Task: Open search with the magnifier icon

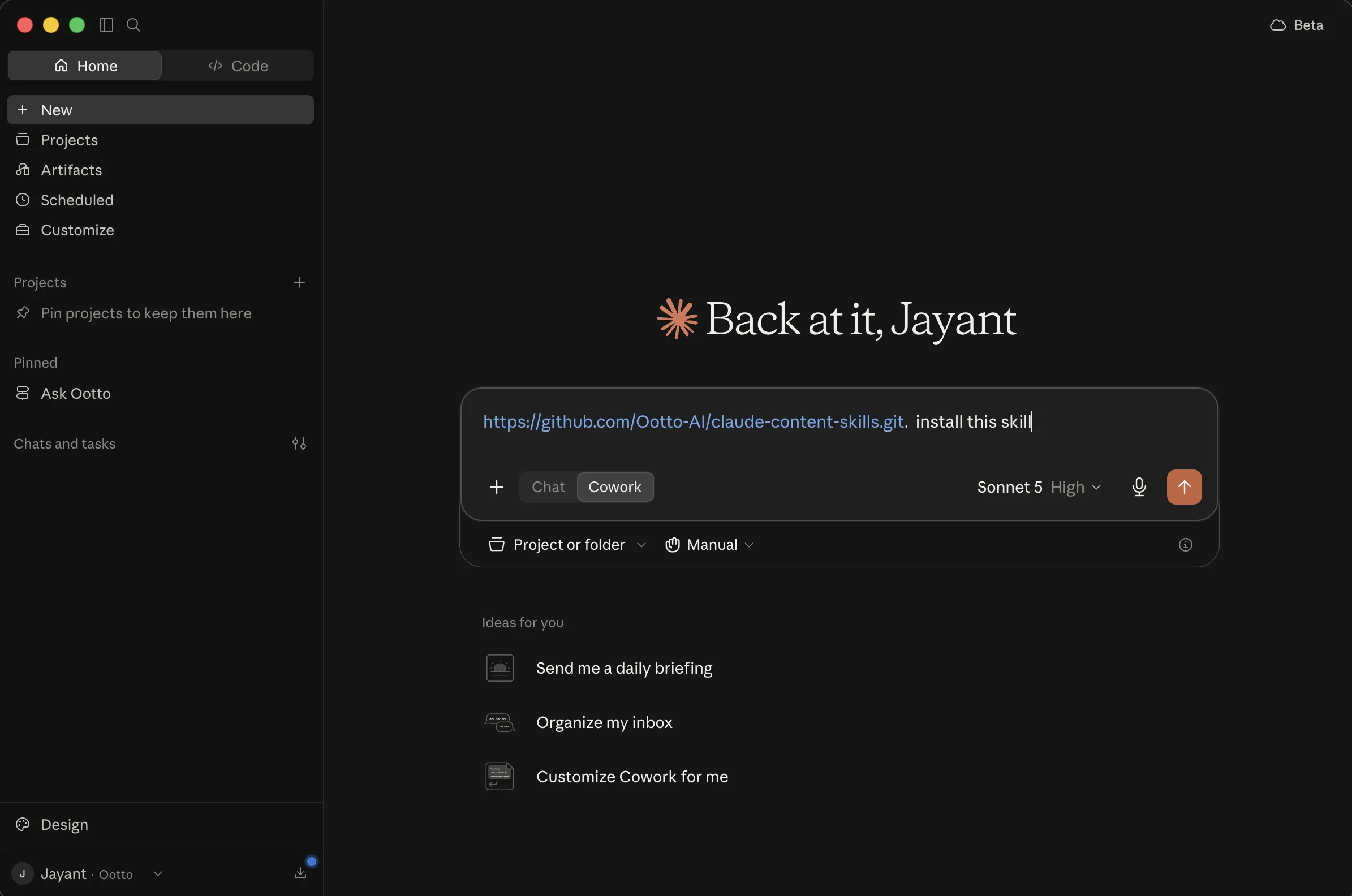Action: pyautogui.click(x=133, y=25)
